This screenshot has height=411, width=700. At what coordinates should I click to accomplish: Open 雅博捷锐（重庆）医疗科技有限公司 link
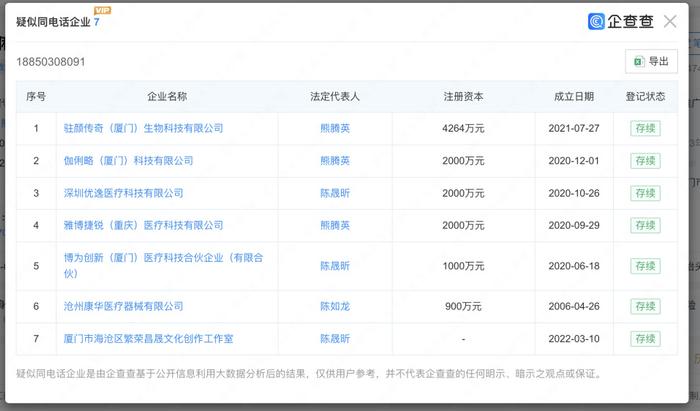pos(143,225)
